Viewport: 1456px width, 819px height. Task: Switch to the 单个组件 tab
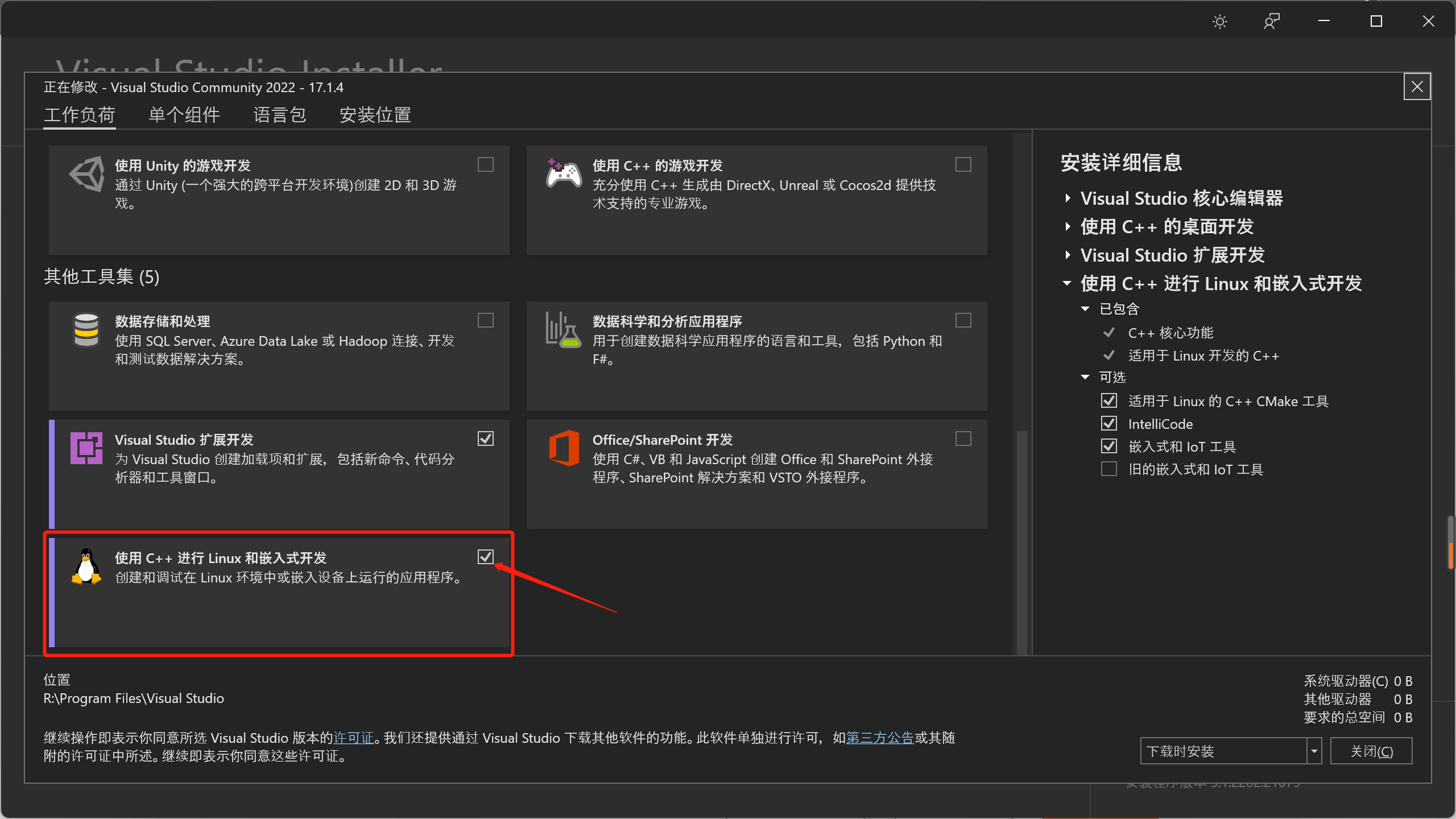tap(183, 114)
